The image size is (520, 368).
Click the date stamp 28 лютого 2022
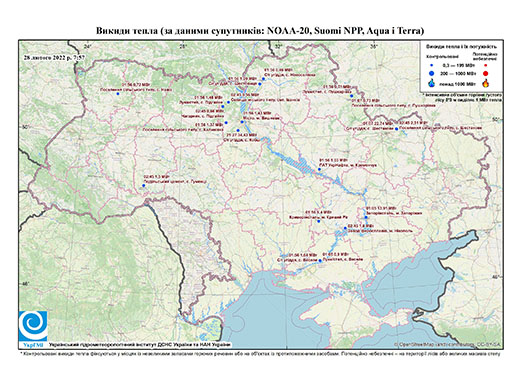[54, 57]
